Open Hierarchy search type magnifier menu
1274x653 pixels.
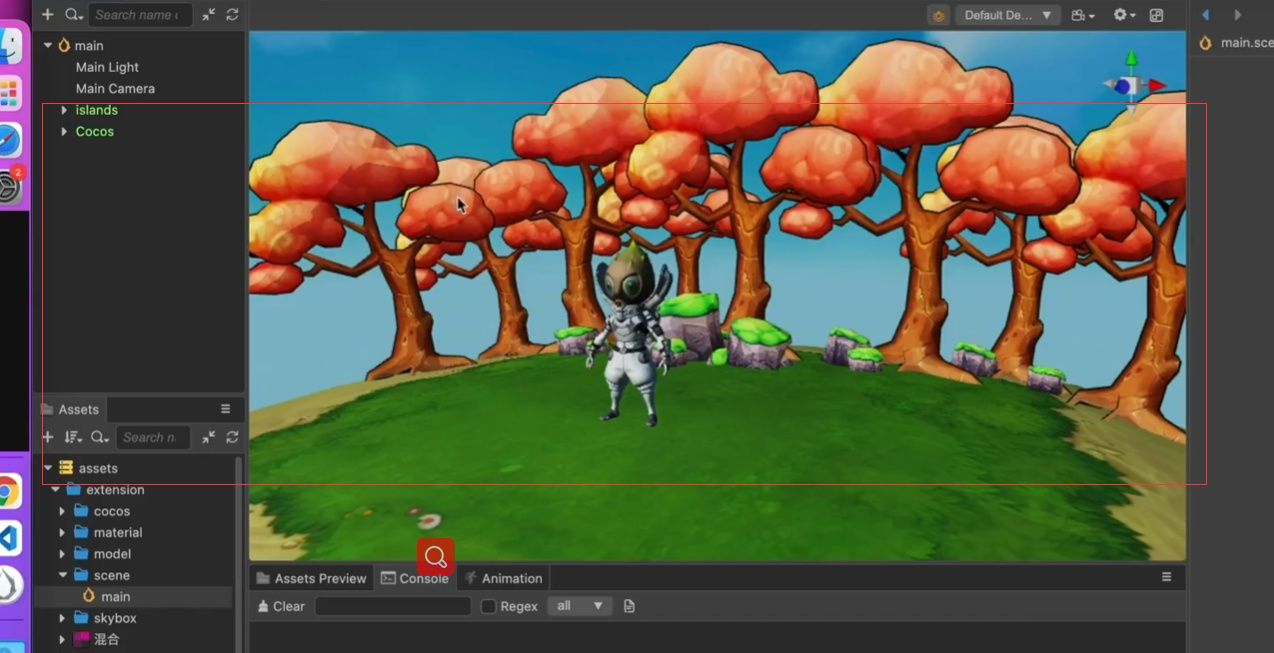click(73, 15)
